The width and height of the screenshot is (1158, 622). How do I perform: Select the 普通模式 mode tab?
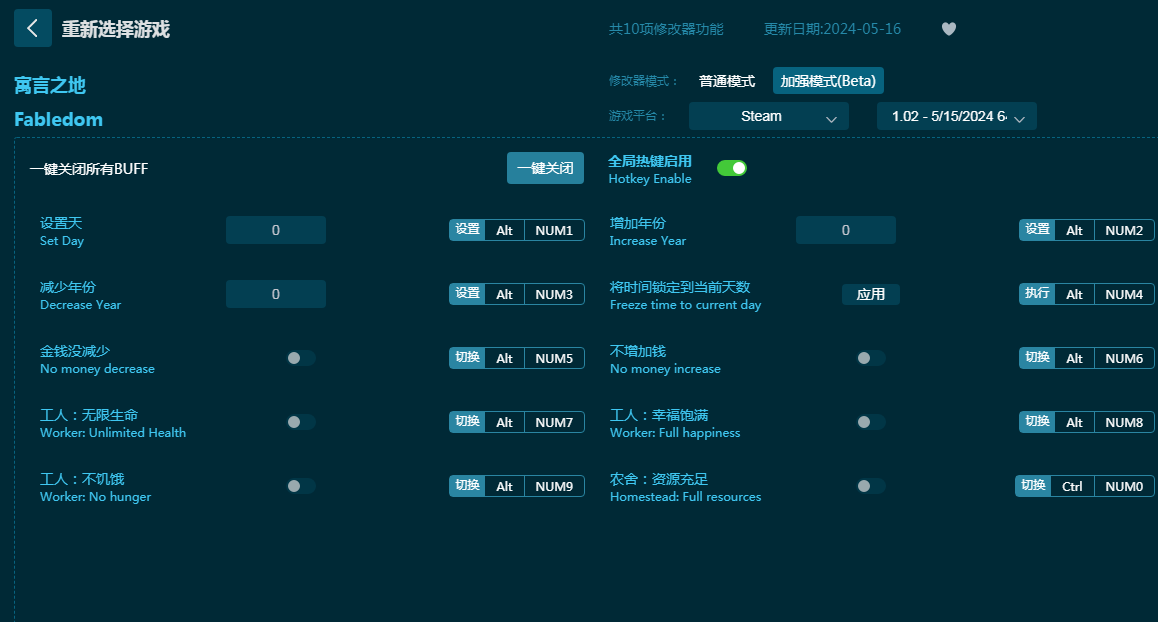pyautogui.click(x=727, y=81)
